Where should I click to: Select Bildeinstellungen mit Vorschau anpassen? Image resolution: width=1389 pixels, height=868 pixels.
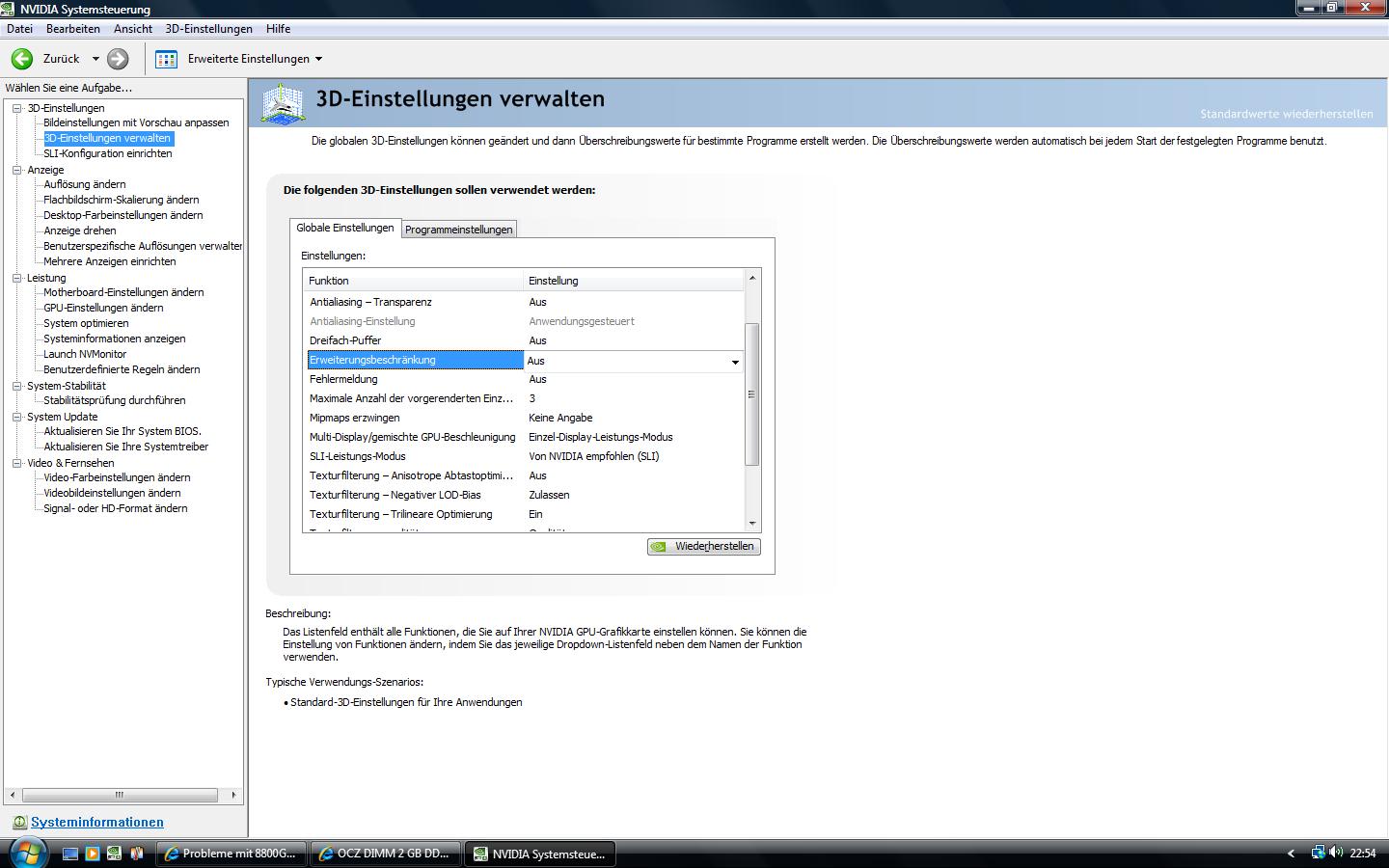pyautogui.click(x=136, y=122)
